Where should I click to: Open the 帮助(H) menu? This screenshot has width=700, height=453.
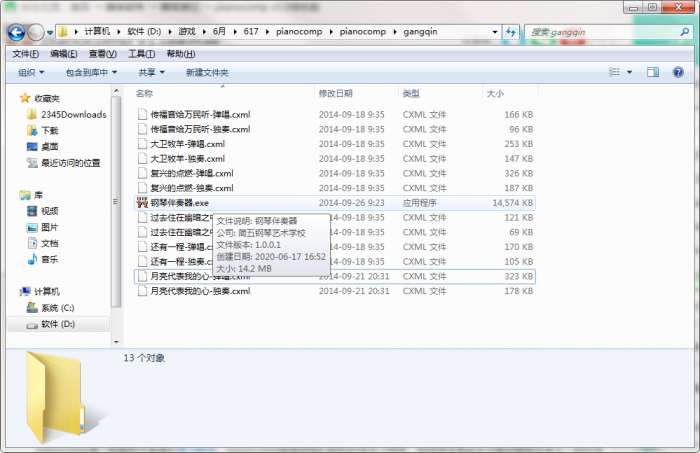coord(181,54)
